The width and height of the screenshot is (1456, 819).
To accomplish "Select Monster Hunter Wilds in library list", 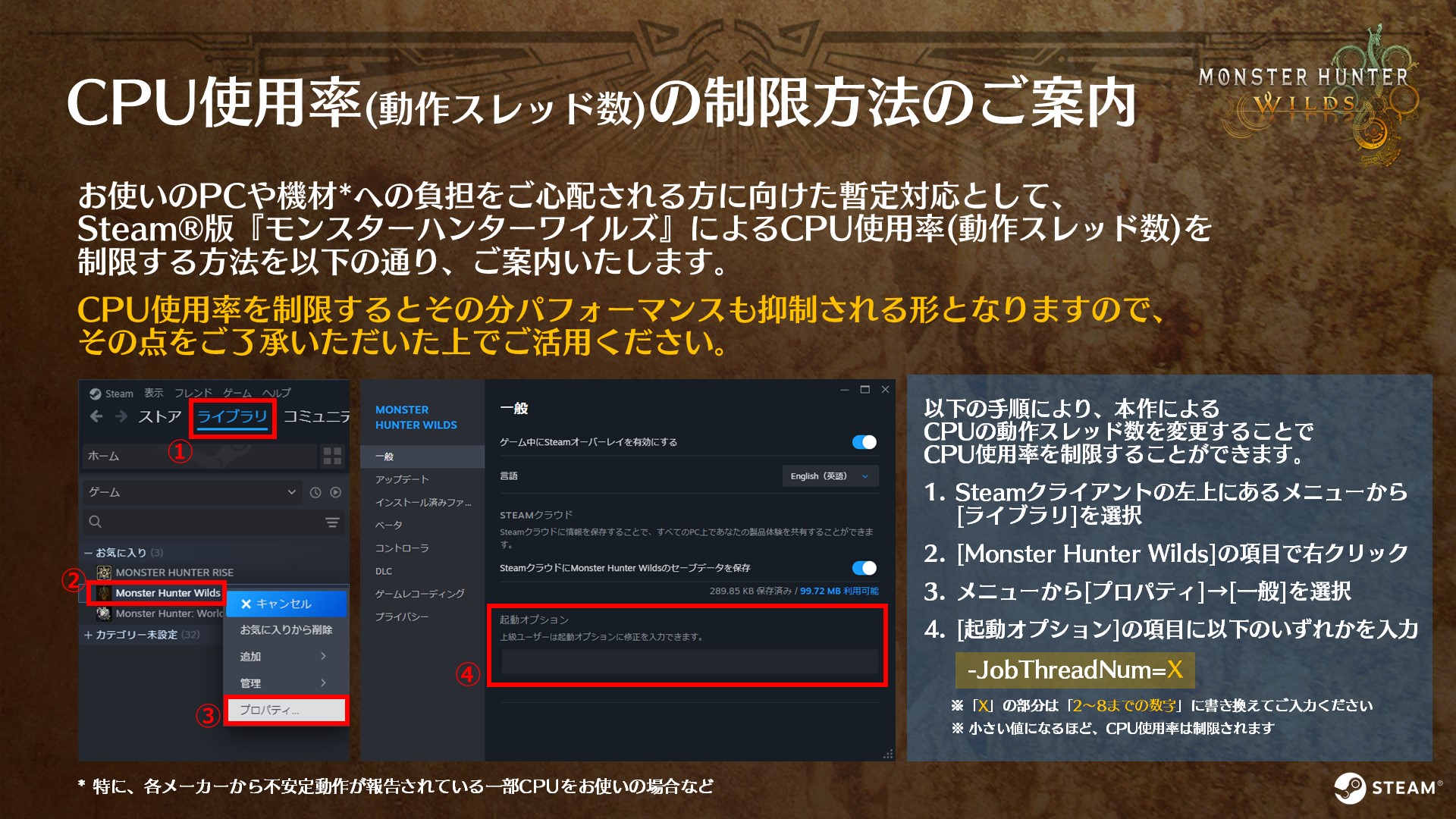I will click(x=168, y=593).
